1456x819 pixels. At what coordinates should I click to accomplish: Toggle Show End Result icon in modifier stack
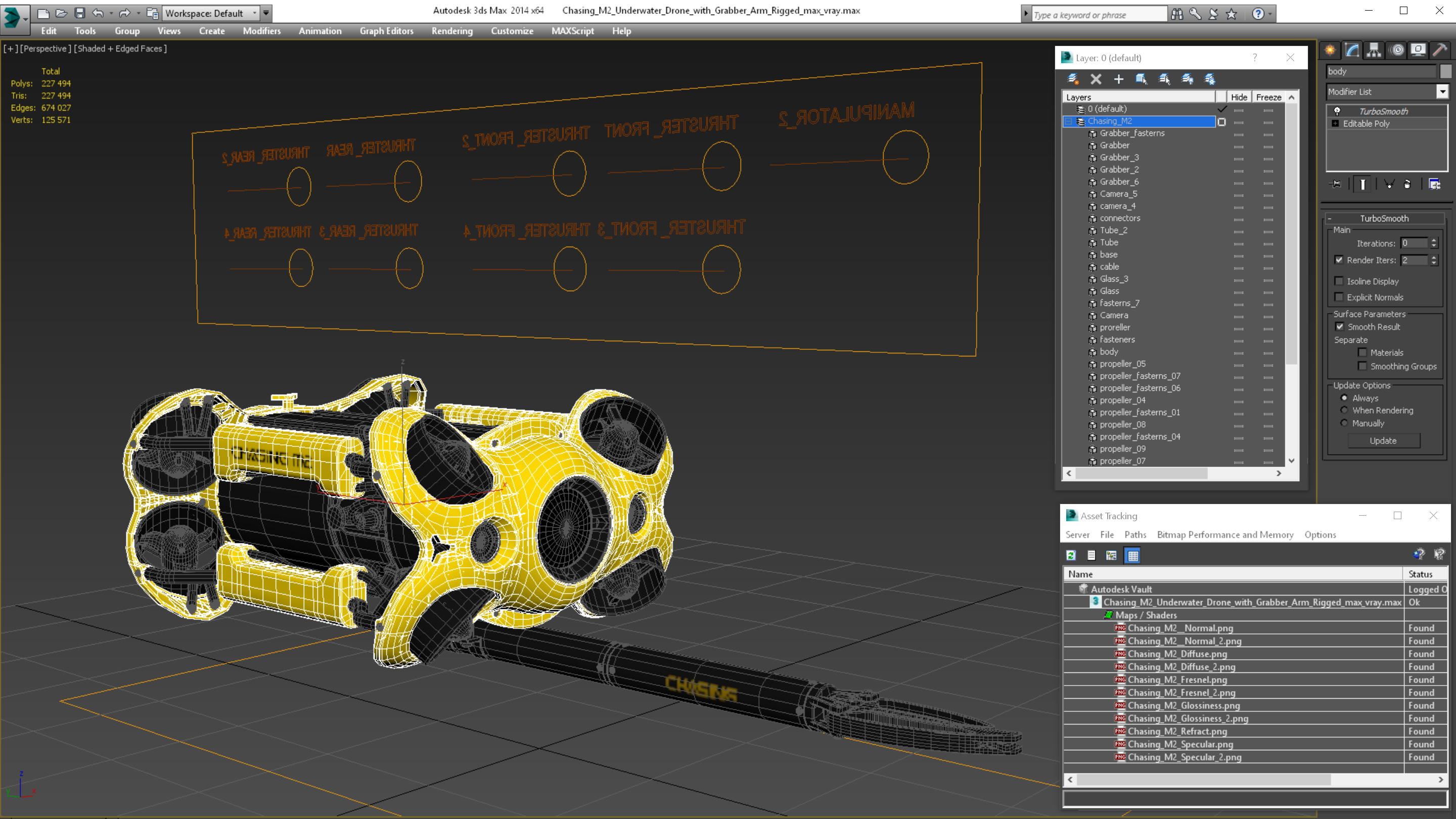pos(1362,184)
